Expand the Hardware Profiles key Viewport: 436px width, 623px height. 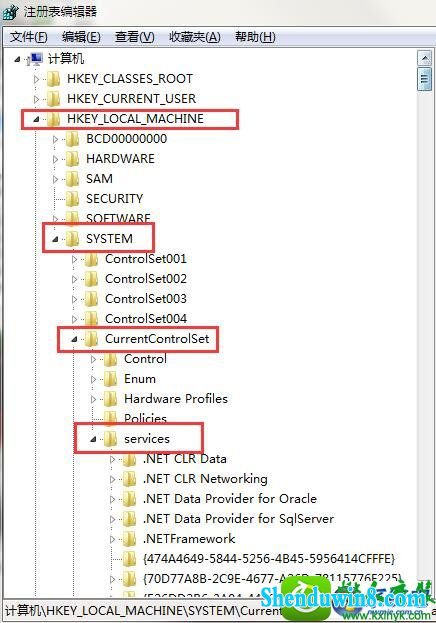(93, 399)
